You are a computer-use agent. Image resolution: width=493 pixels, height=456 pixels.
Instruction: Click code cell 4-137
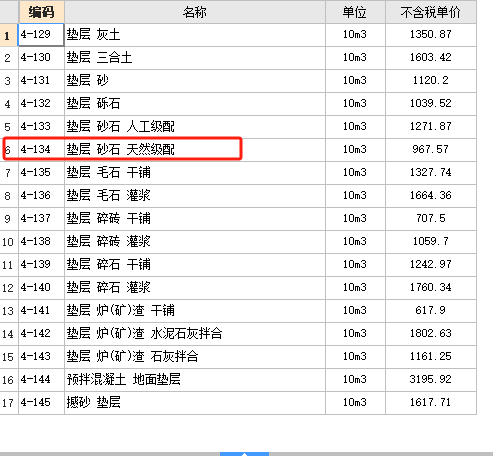click(x=41, y=219)
